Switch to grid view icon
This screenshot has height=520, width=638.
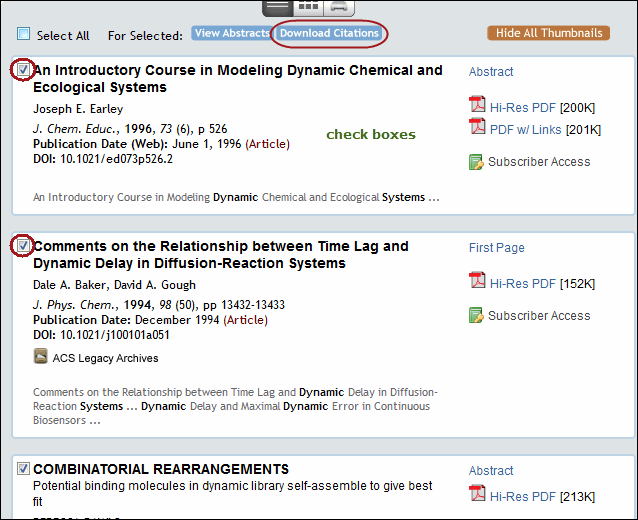coord(308,7)
